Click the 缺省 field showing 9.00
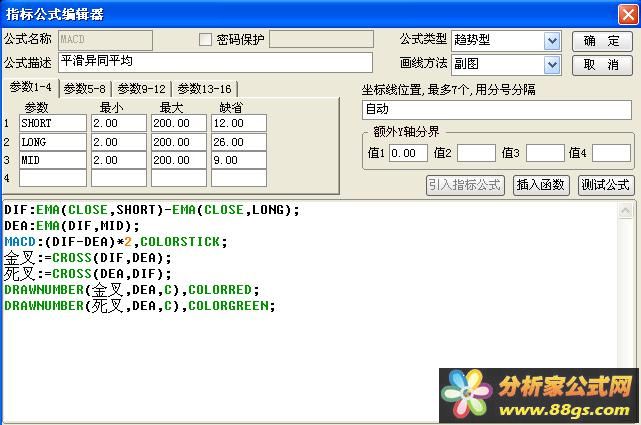The image size is (641, 425). pos(239,160)
